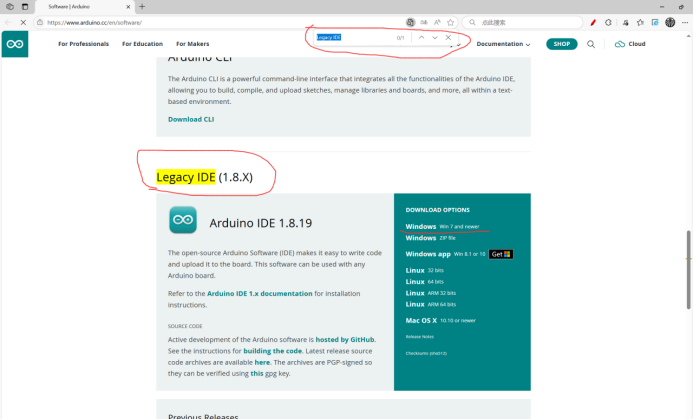Viewport: 693px width, 420px height.
Task: Click the SHOP button
Action: coord(561,44)
